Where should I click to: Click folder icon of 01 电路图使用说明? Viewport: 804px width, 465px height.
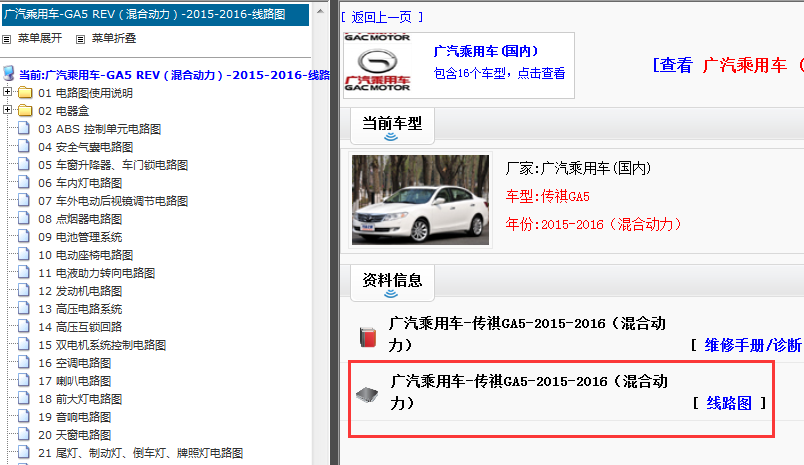pyautogui.click(x=25, y=93)
